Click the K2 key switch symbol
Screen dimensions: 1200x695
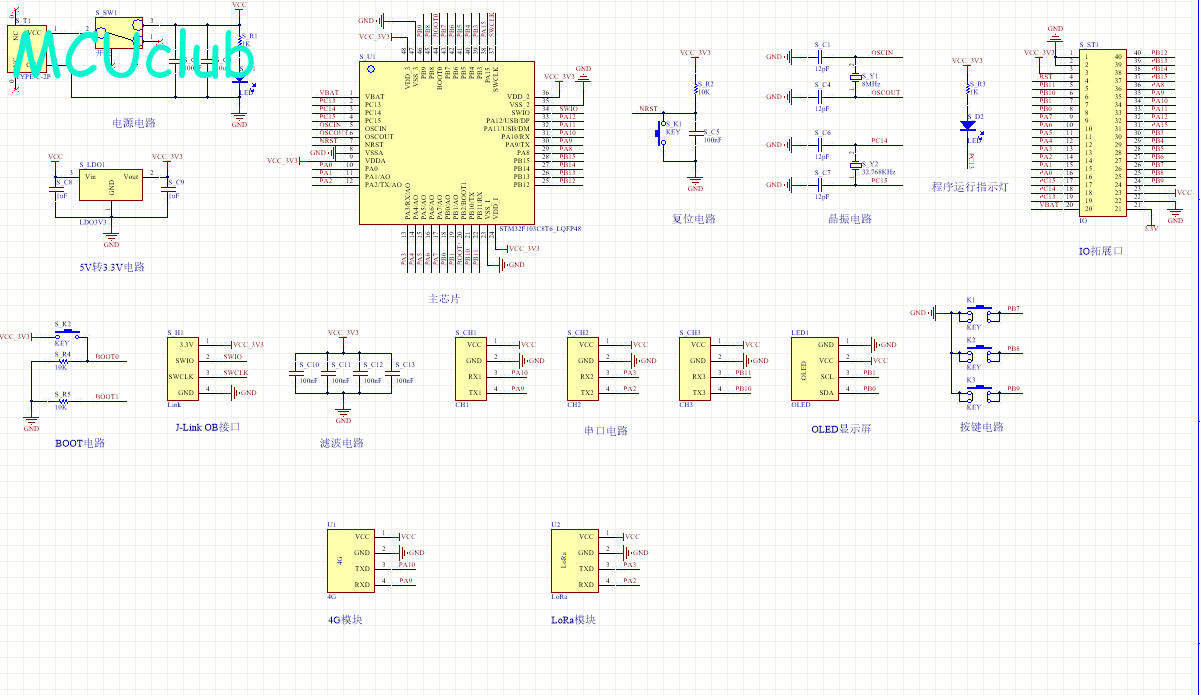pyautogui.click(x=980, y=353)
